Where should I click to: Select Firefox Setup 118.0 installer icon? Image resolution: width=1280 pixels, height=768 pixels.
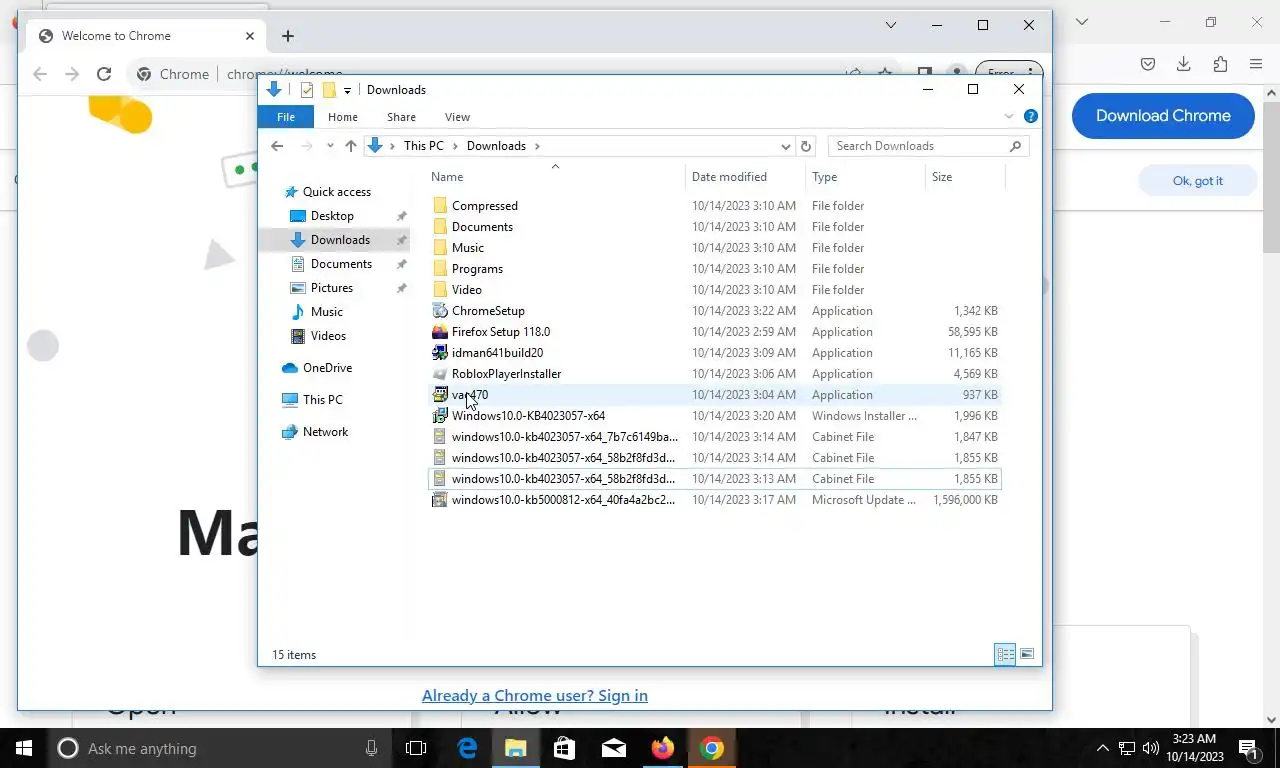439,332
